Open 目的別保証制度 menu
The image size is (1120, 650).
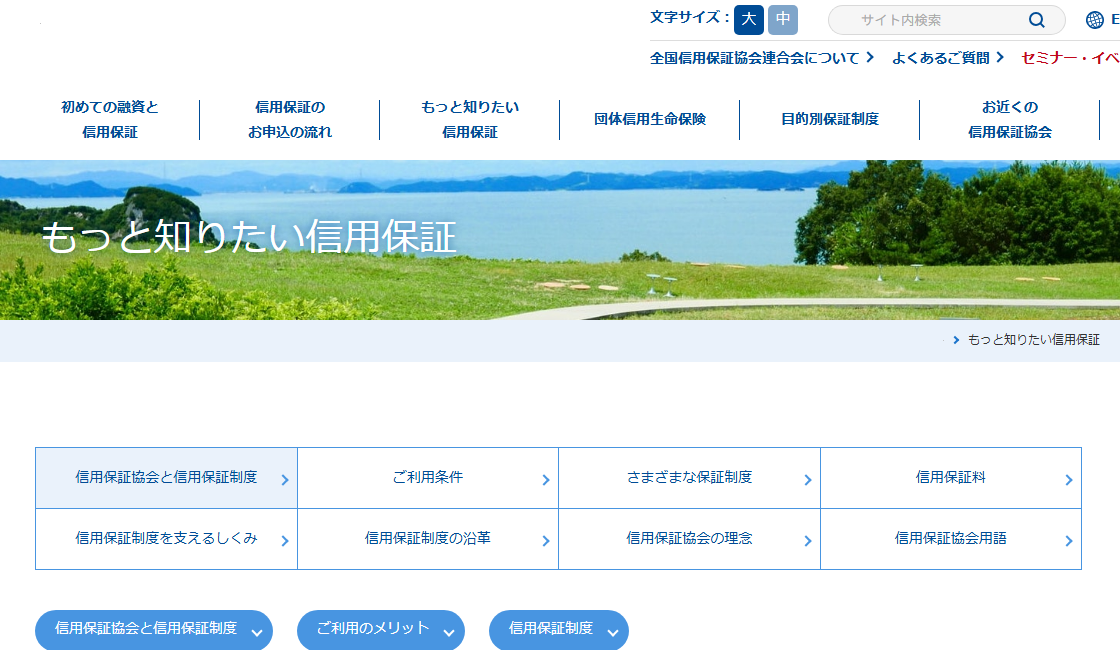pos(829,119)
